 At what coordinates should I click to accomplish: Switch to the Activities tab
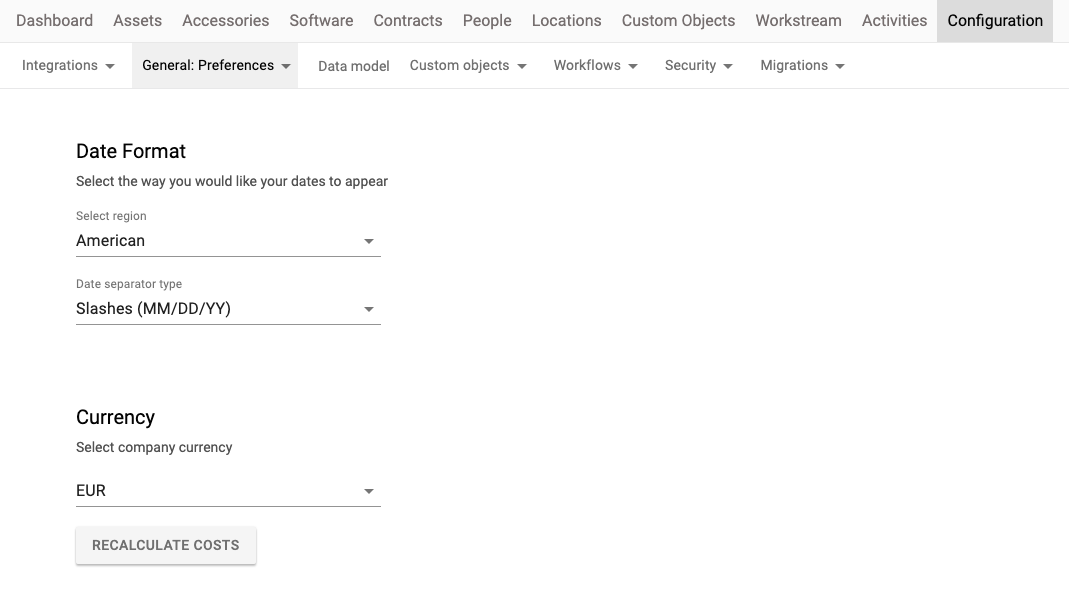point(894,20)
